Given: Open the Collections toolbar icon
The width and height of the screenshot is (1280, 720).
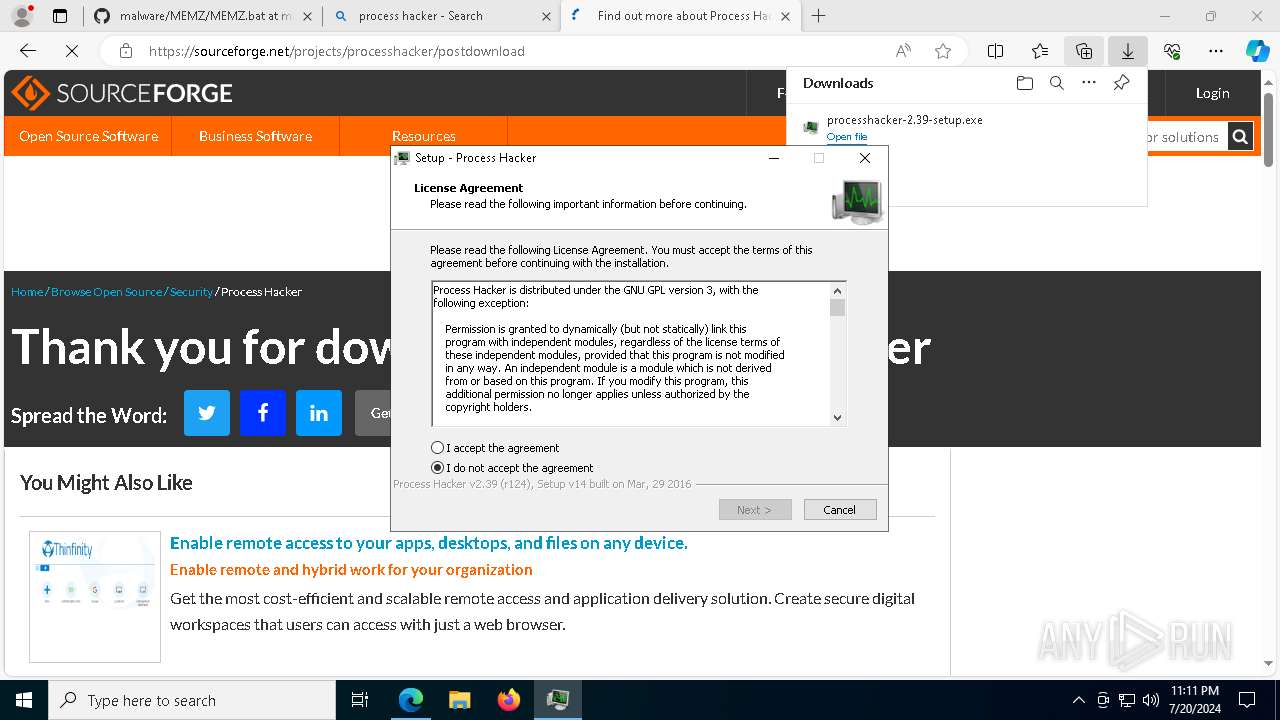Looking at the screenshot, I should coord(1084,51).
